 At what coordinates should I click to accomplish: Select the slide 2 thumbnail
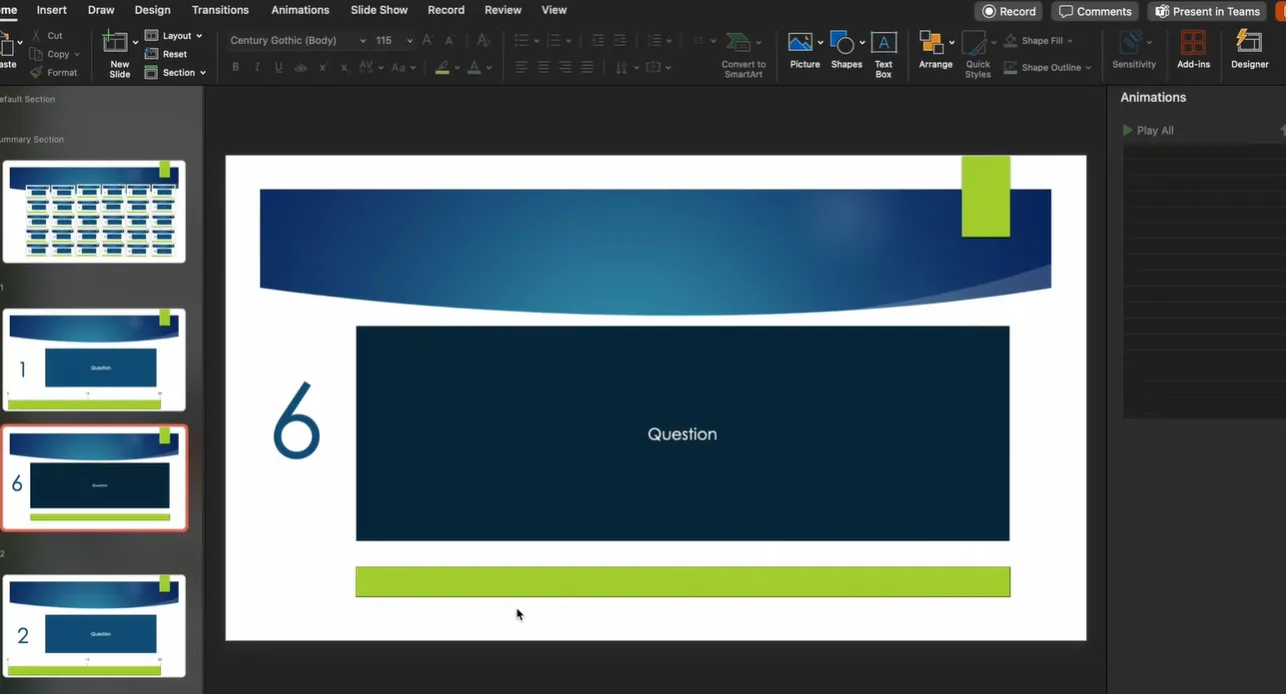coord(94,627)
